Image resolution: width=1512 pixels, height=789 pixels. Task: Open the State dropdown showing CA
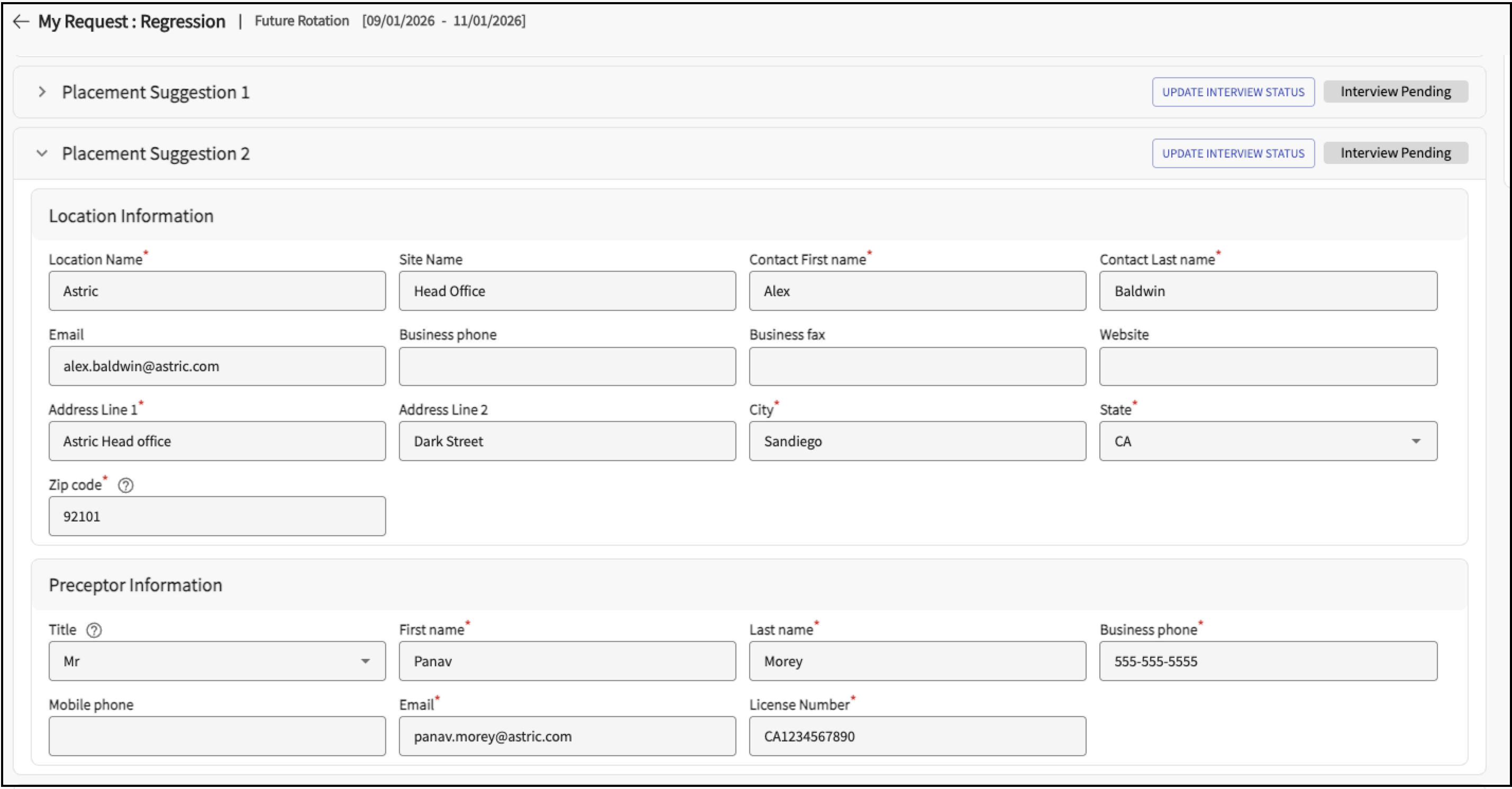(1268, 441)
